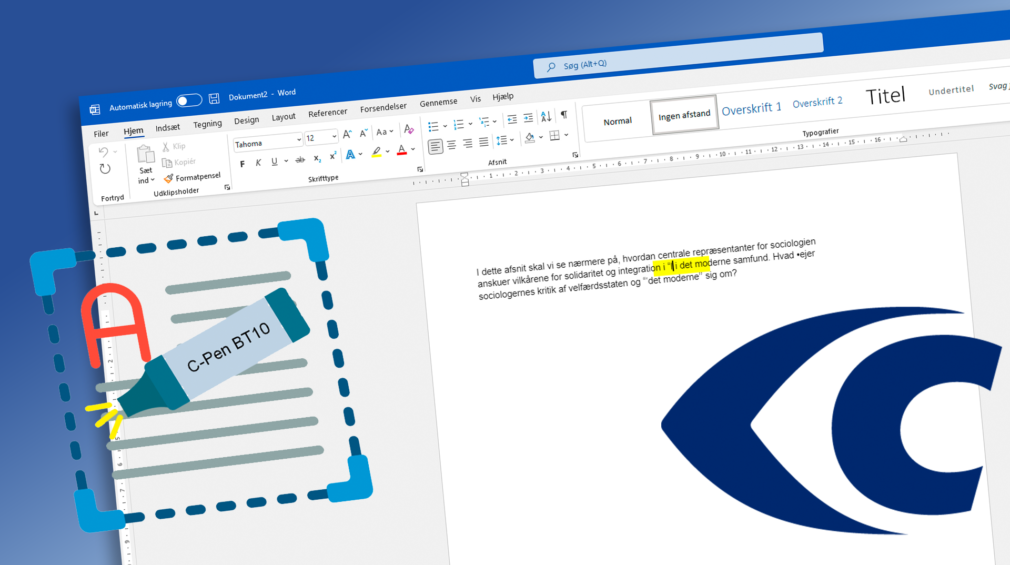Open the Referencer tab
This screenshot has width=1010, height=565.
pos(327,113)
